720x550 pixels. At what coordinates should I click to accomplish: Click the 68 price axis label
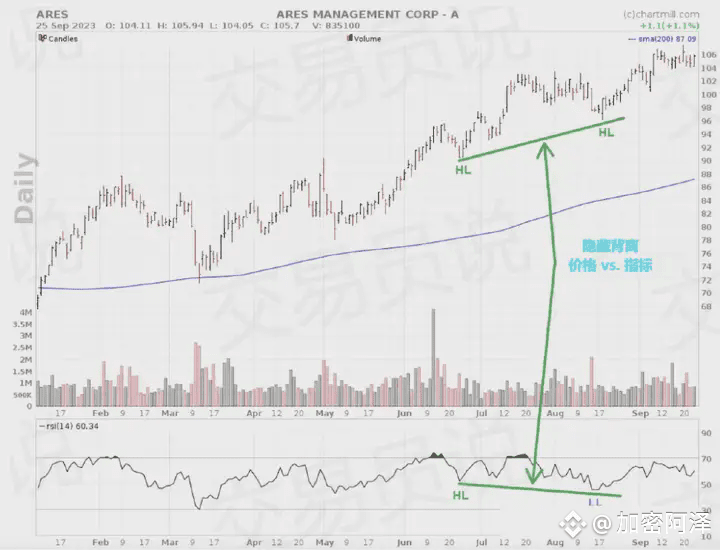(706, 306)
